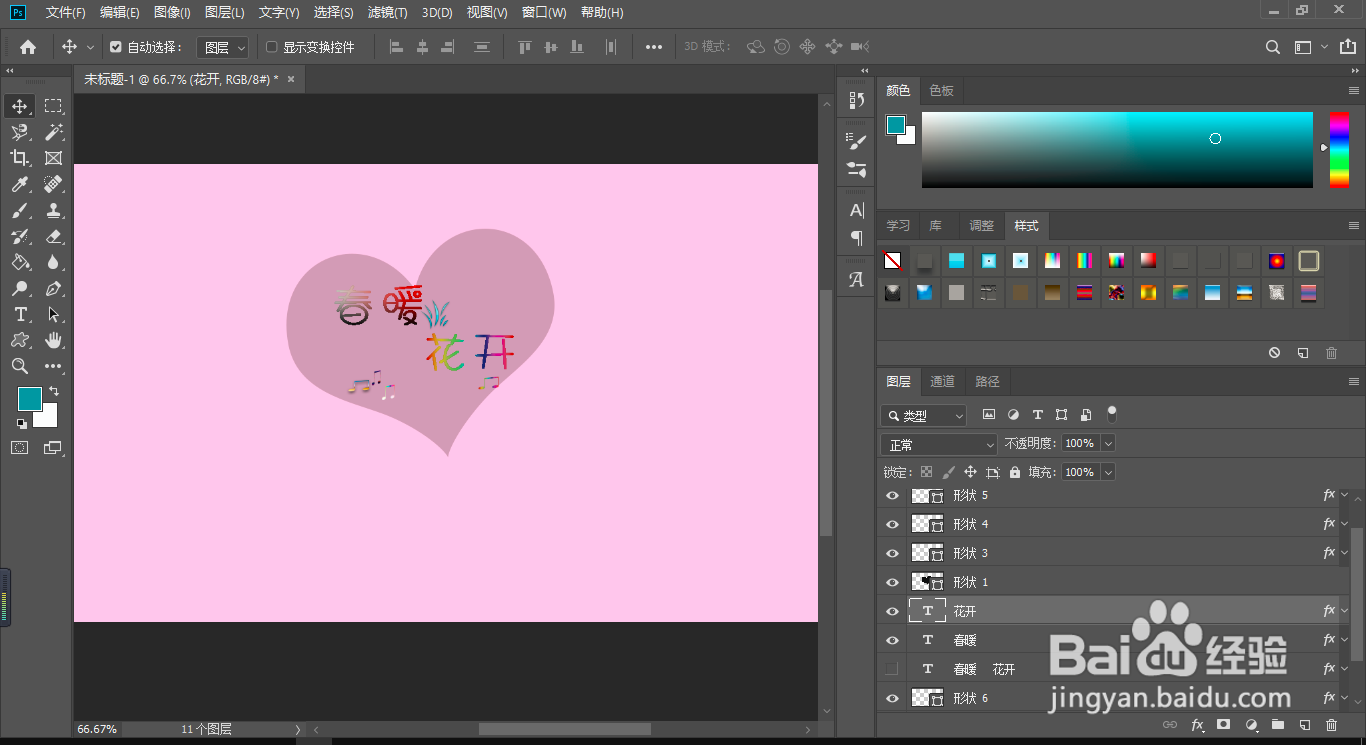Open the 图层 auto-select dropdown
The height and width of the screenshot is (745, 1366).
click(223, 47)
